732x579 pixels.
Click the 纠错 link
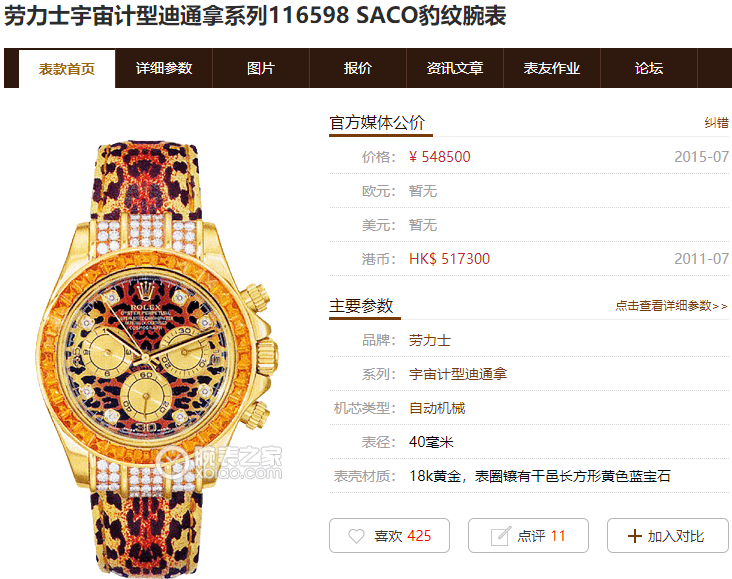tap(717, 123)
